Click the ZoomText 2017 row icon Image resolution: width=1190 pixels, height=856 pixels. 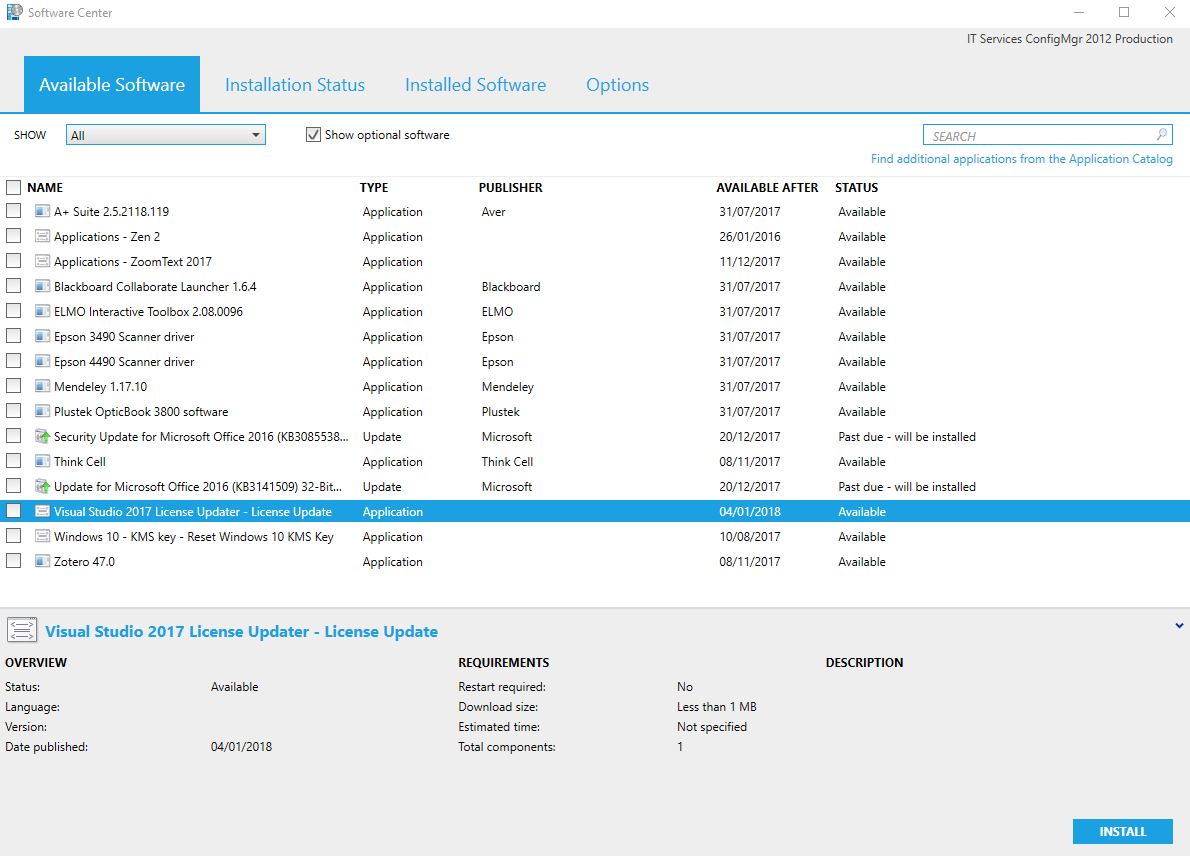tap(42, 261)
